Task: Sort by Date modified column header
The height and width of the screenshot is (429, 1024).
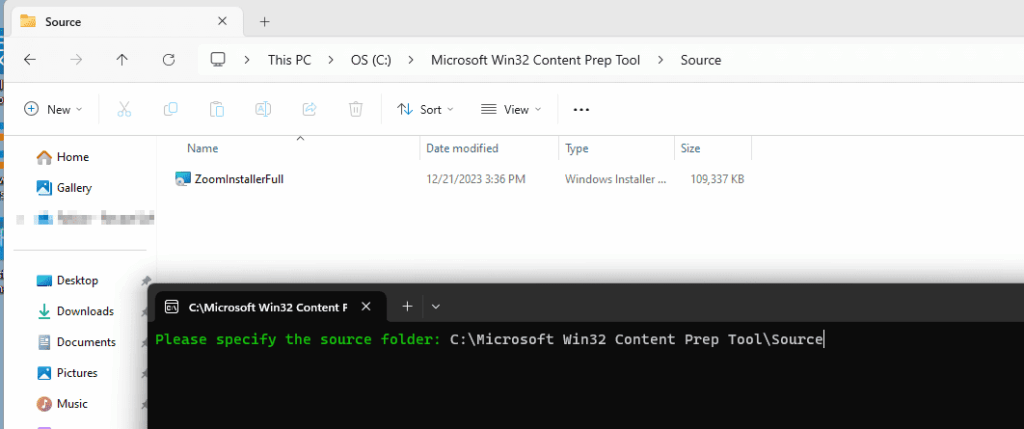Action: (x=462, y=148)
